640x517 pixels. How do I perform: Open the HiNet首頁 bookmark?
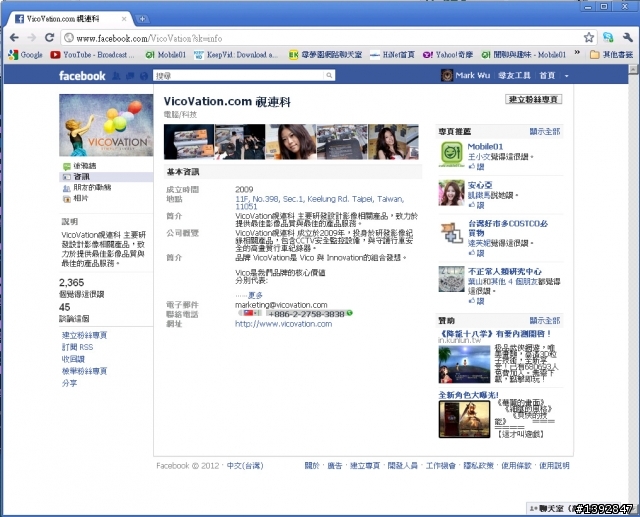pyautogui.click(x=392, y=55)
